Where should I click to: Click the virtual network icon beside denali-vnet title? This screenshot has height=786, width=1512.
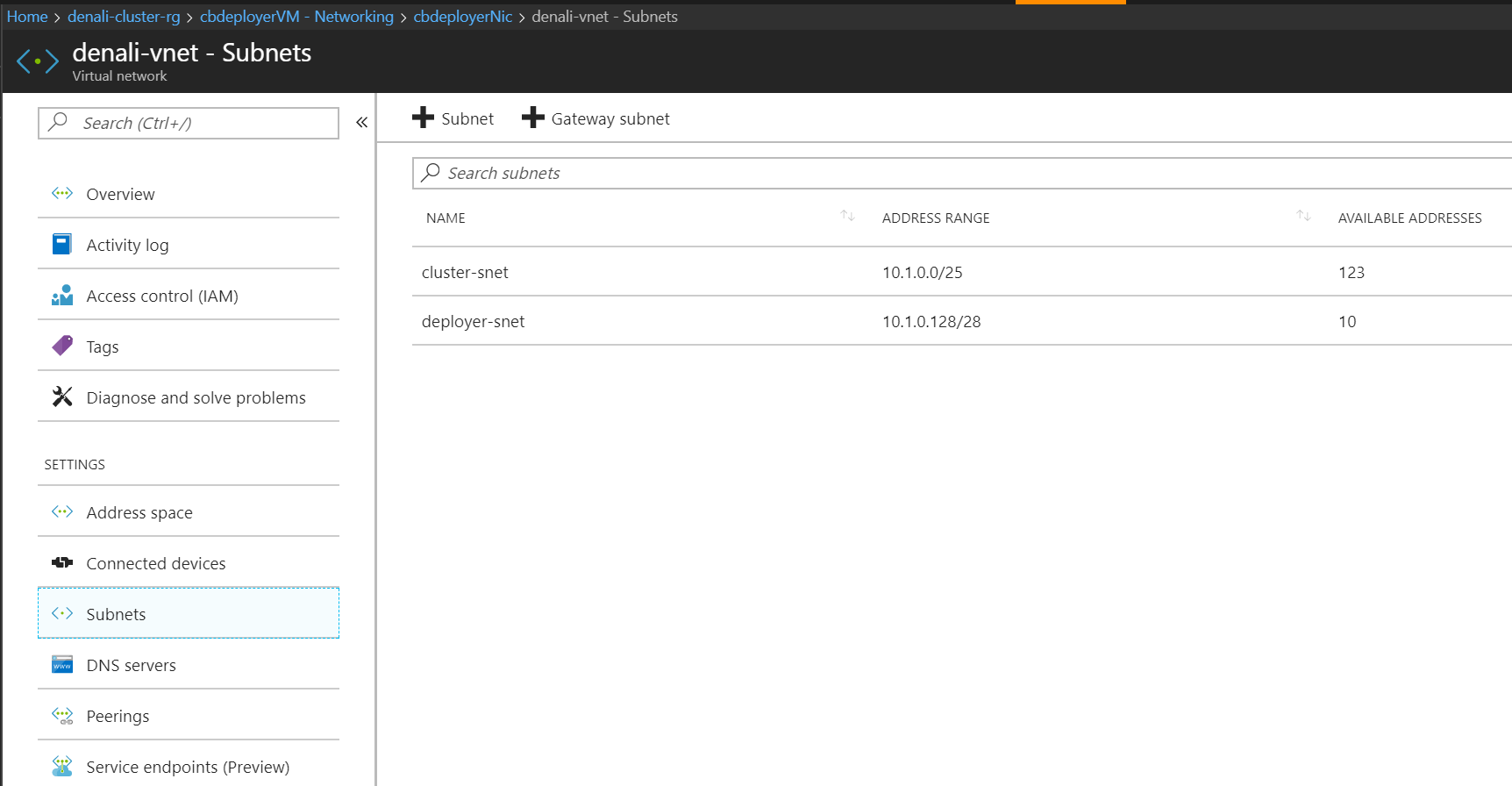coord(38,61)
